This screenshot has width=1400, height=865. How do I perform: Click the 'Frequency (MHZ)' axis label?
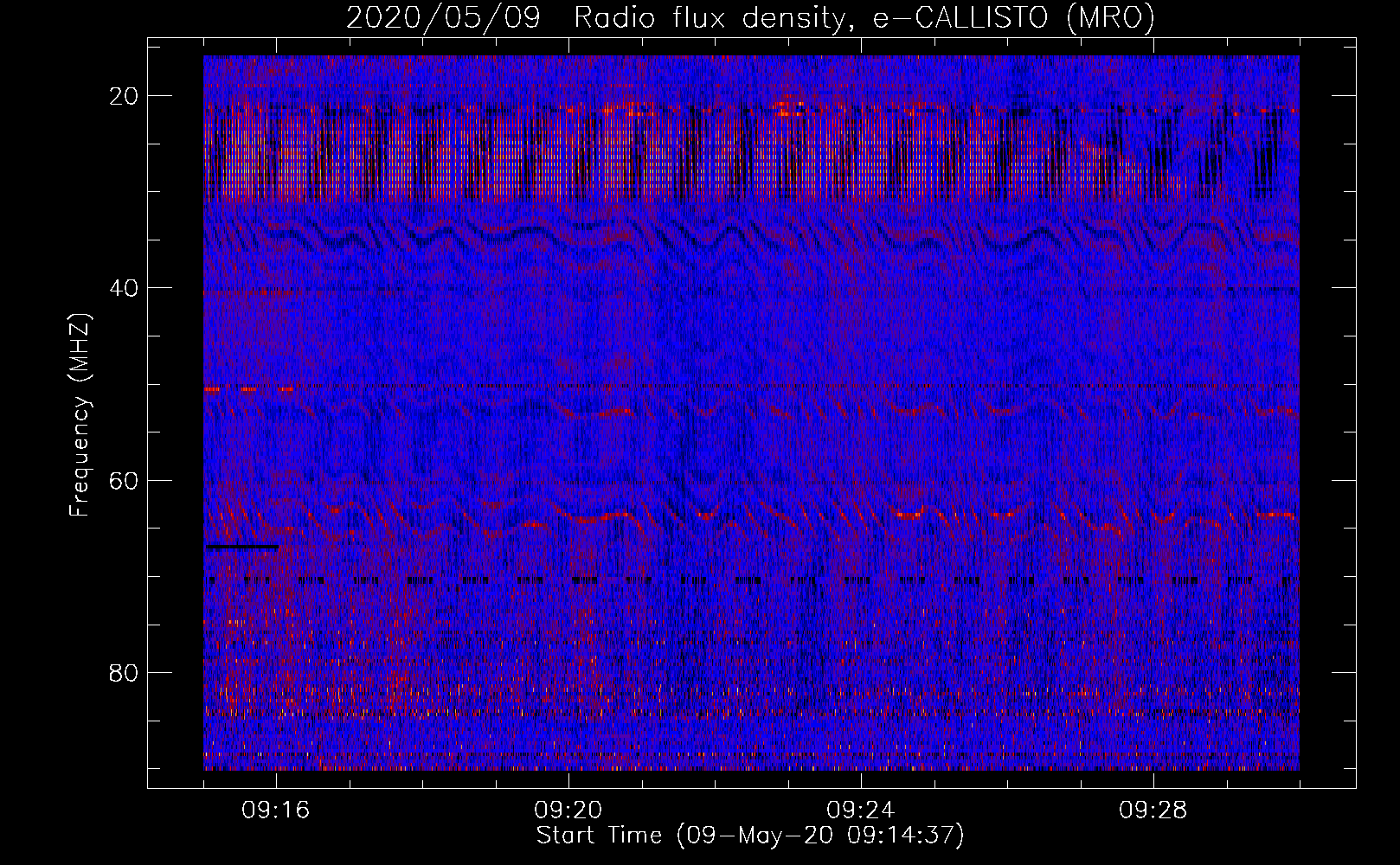[x=80, y=415]
